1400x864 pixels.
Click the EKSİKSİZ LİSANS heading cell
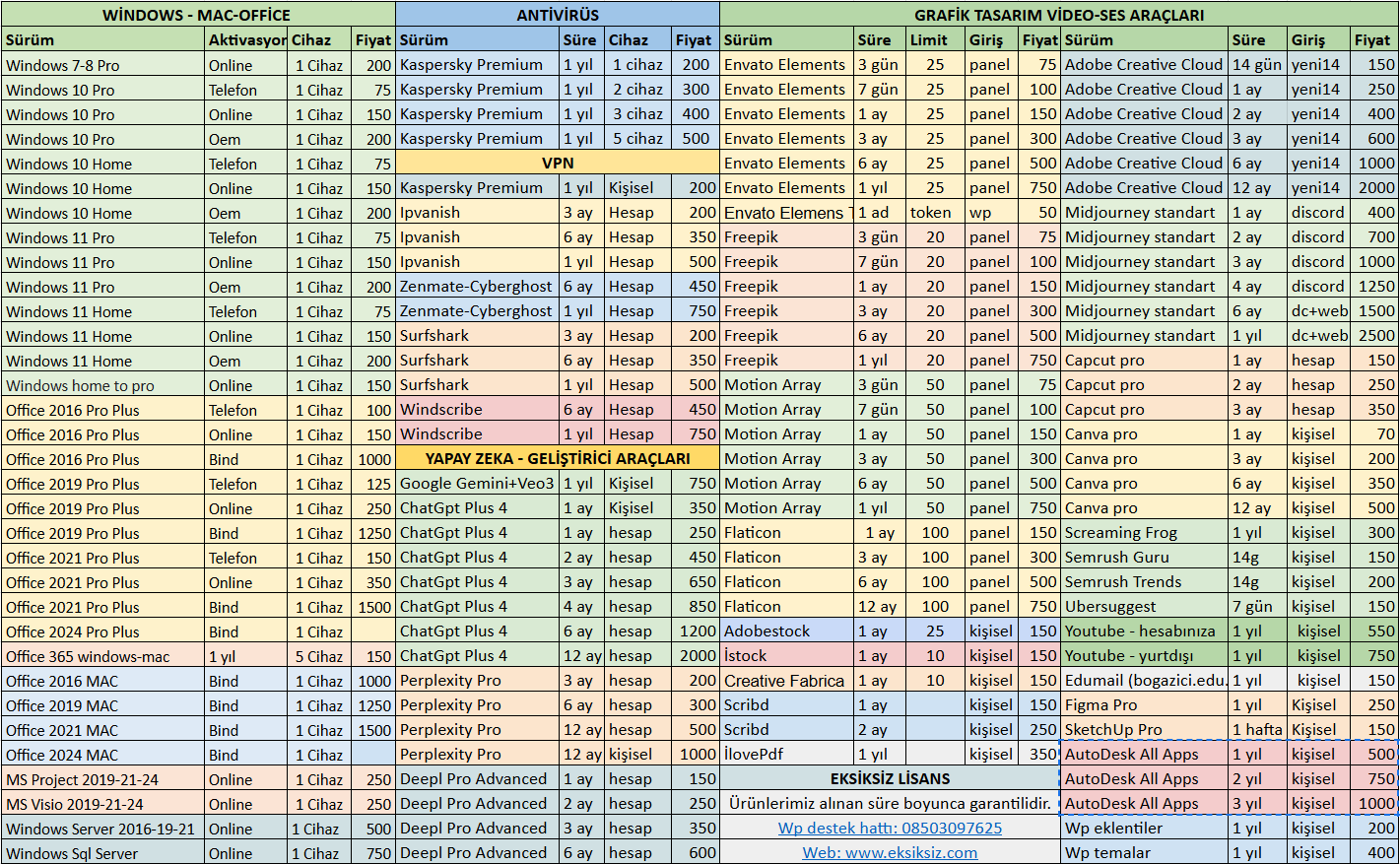point(890,778)
